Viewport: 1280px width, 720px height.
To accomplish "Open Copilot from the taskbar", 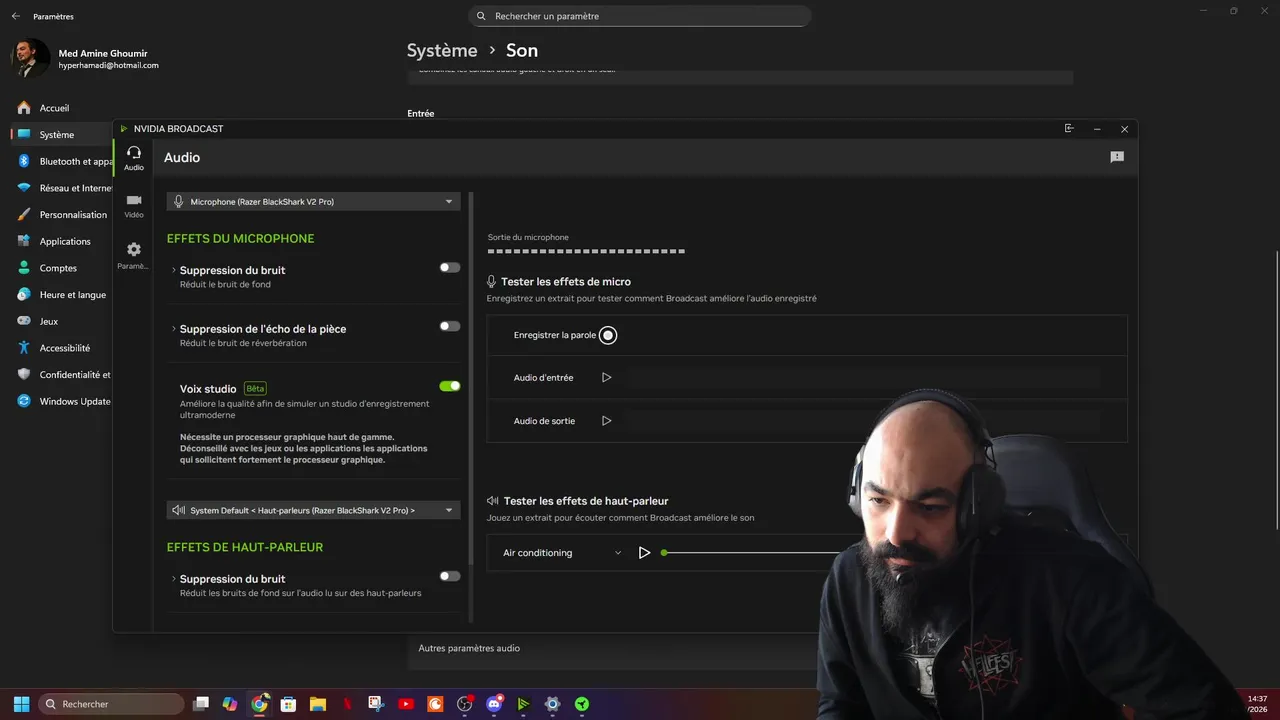I will tap(230, 704).
